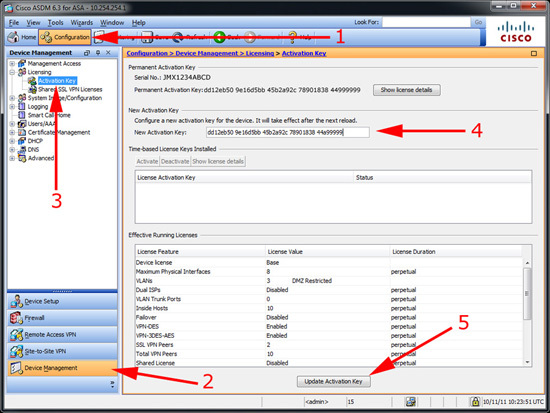The height and width of the screenshot is (413, 550).
Task: Open the File menu
Action: (x=14, y=23)
